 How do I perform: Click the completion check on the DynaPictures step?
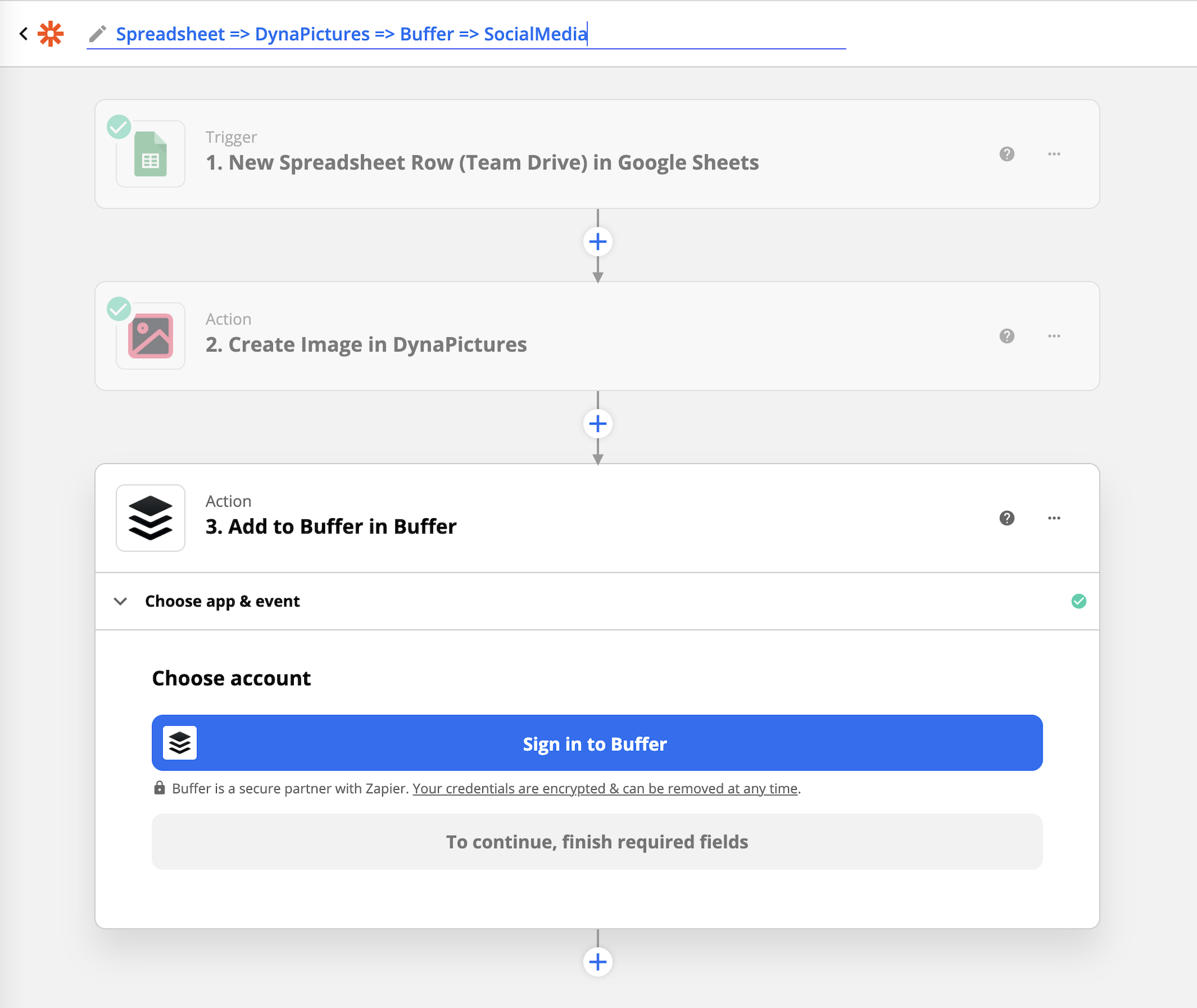pyautogui.click(x=120, y=308)
